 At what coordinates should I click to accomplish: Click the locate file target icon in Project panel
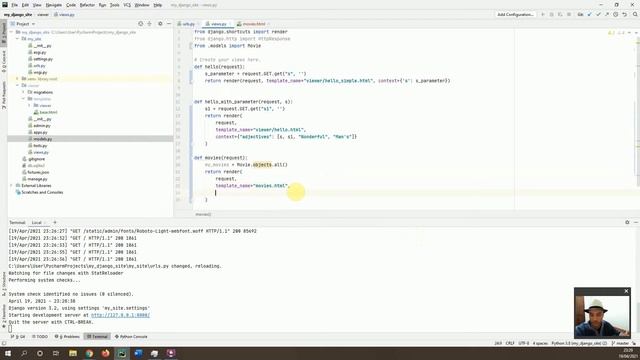click(x=140, y=24)
